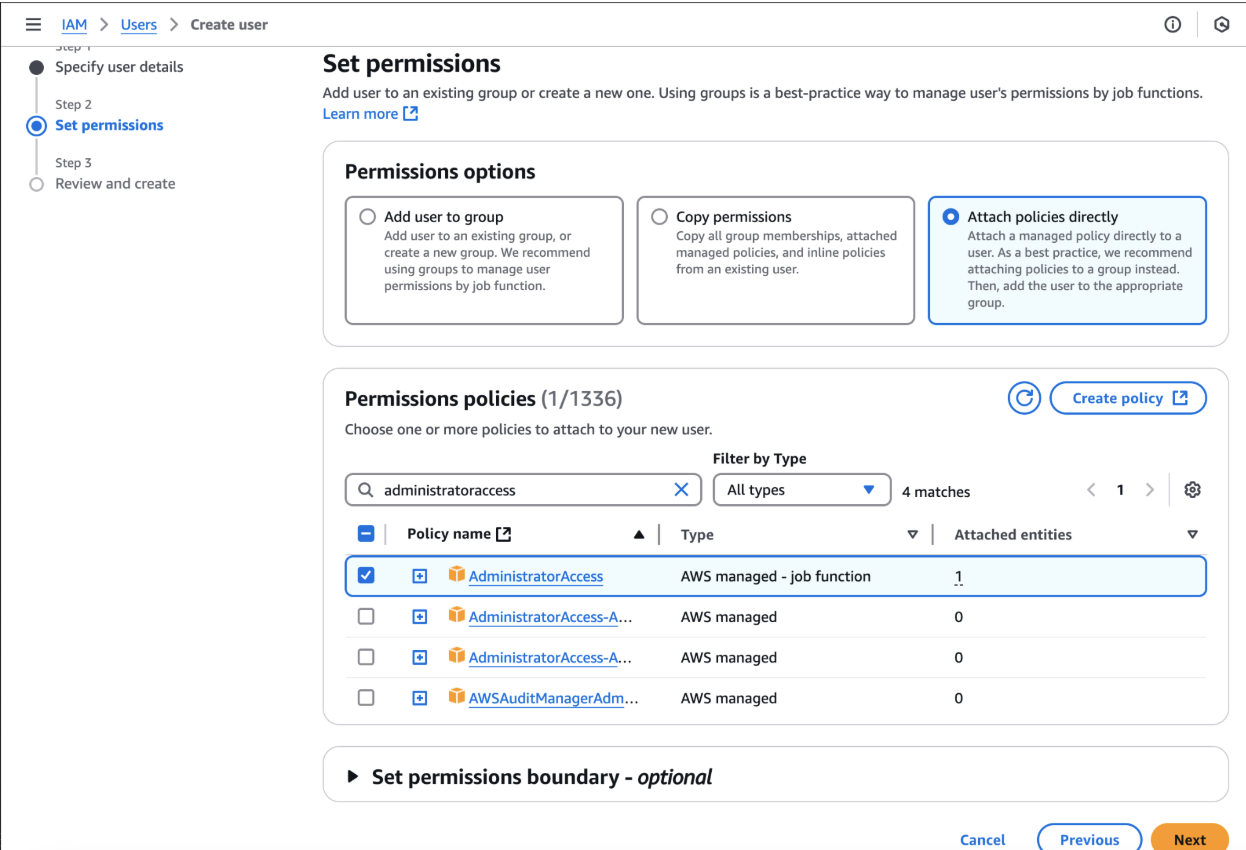Click the Create user breadcrumb text
The height and width of the screenshot is (850, 1246).
(x=229, y=25)
